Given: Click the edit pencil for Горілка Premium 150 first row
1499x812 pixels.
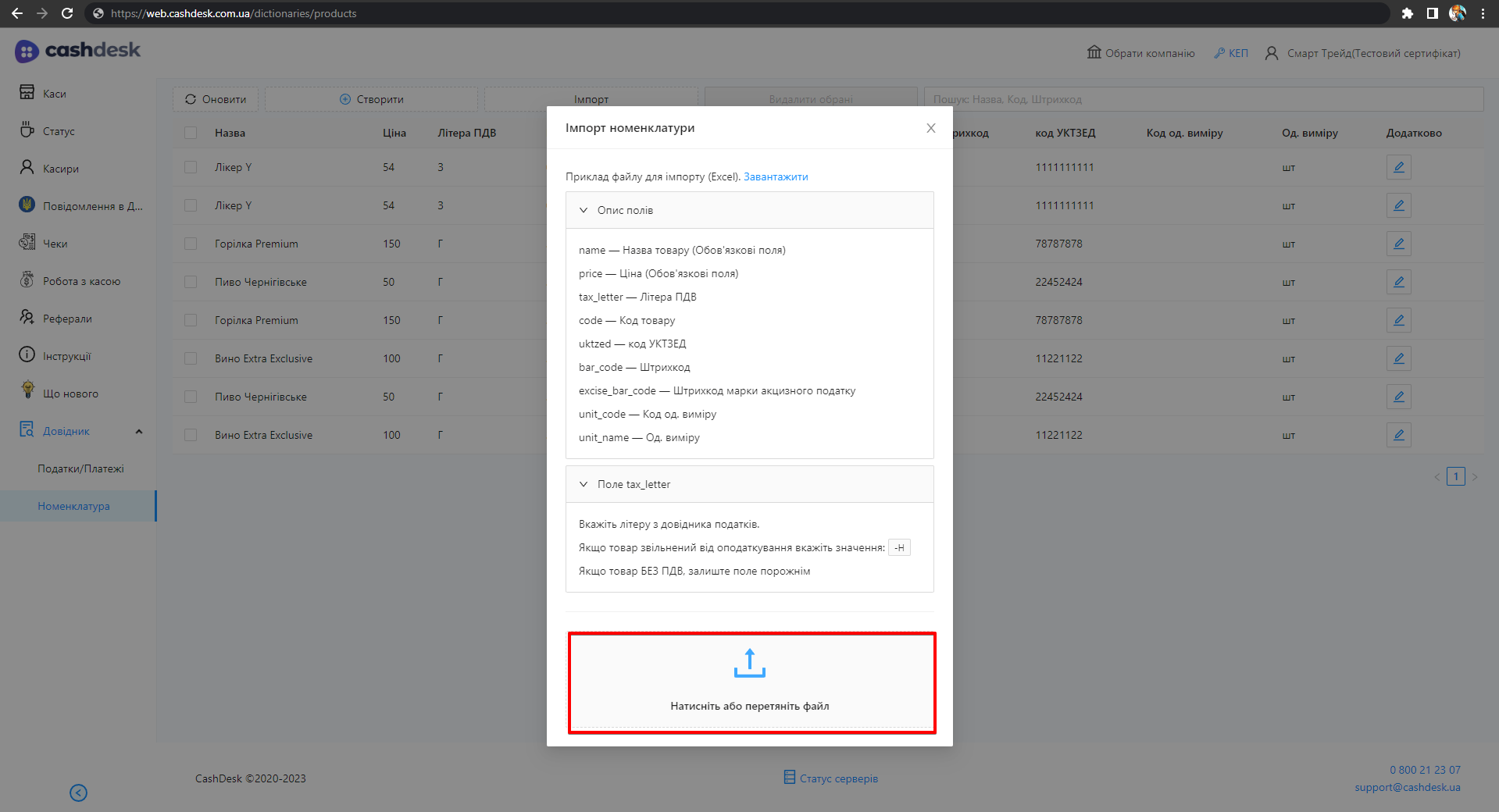Looking at the screenshot, I should coord(1398,244).
